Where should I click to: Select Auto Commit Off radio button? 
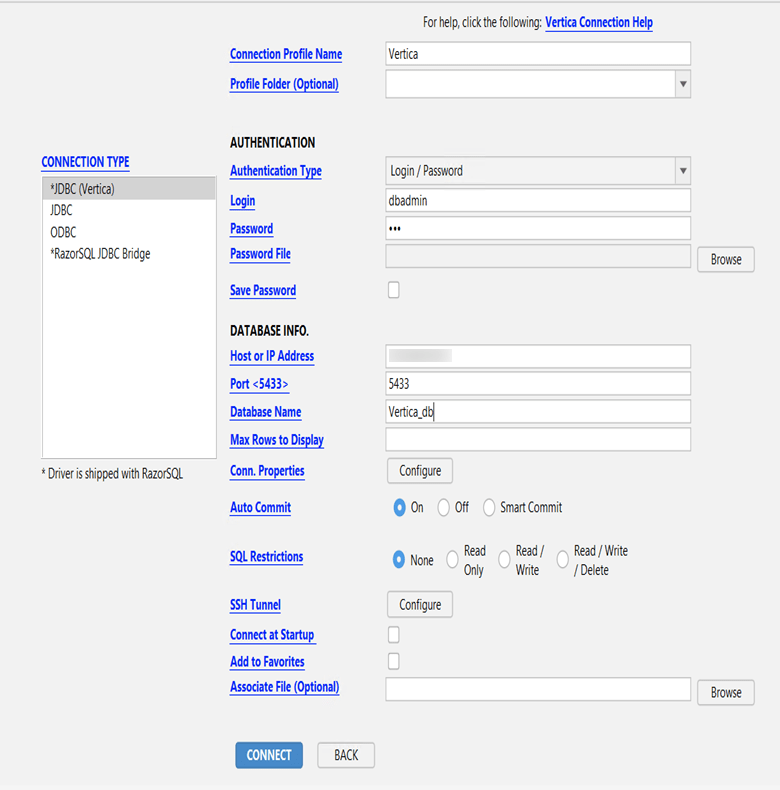pos(444,508)
